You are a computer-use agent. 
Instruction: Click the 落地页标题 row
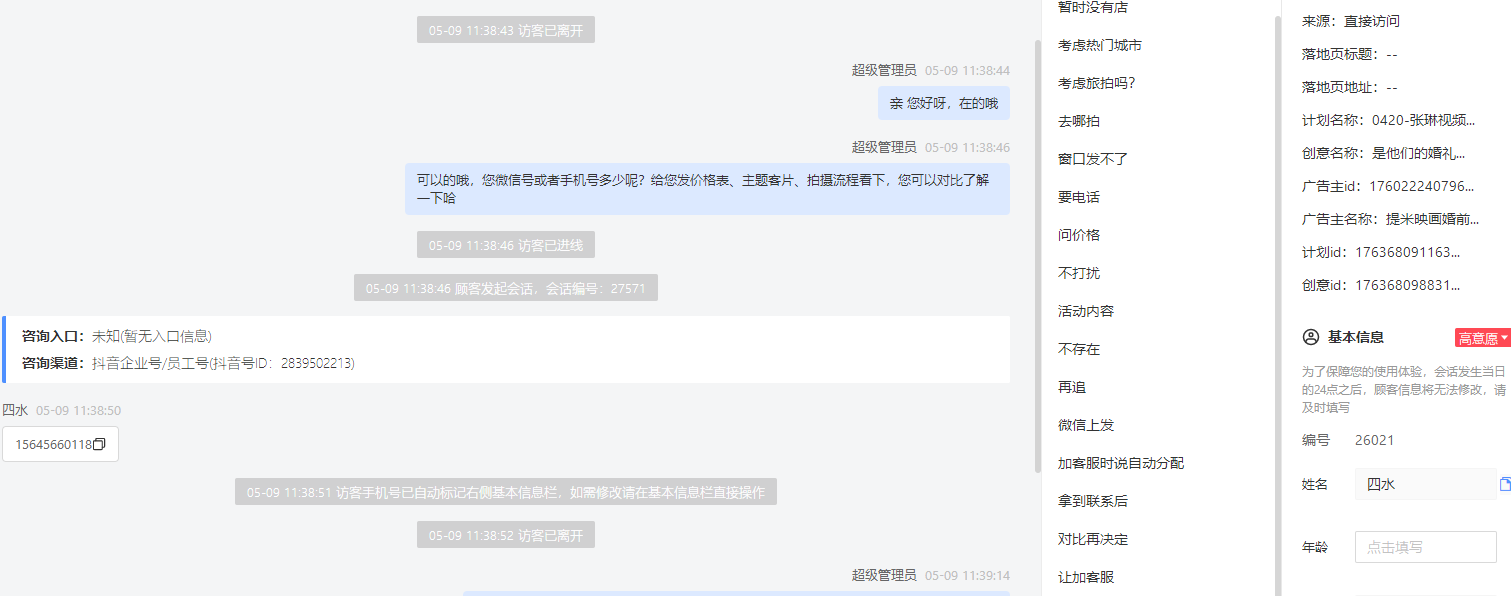click(x=1350, y=54)
